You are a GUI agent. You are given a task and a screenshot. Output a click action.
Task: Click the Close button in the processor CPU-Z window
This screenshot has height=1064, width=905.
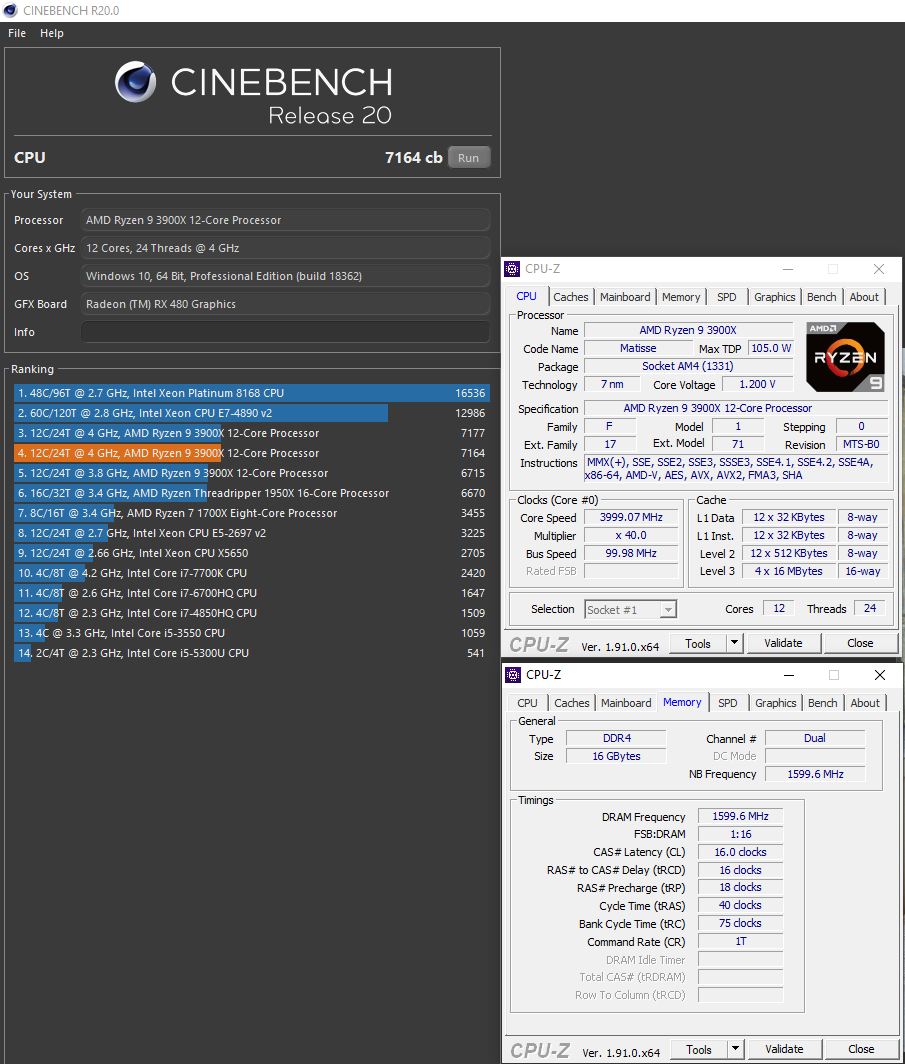pyautogui.click(x=859, y=643)
